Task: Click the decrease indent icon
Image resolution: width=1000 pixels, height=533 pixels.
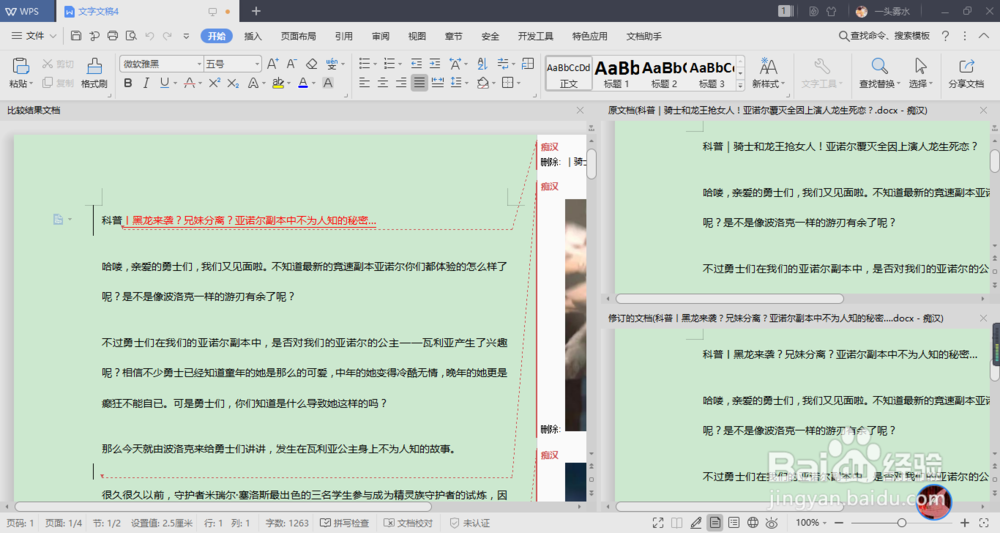Action: 416,64
